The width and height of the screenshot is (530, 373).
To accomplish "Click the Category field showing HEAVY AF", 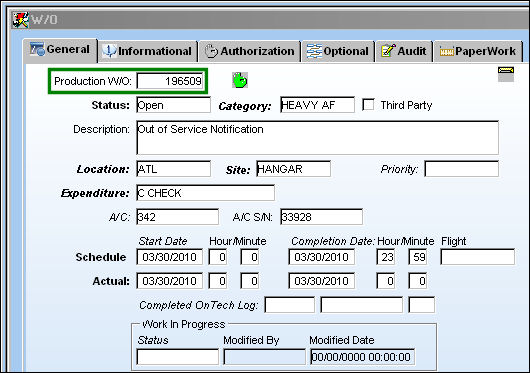I will tap(317, 105).
